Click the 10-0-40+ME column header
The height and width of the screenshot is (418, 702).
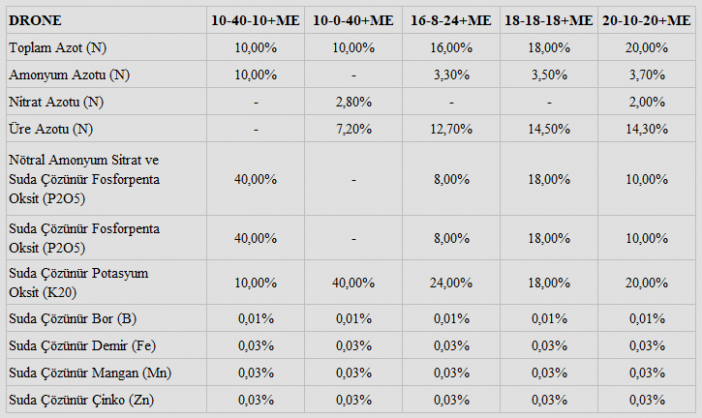pos(355,20)
